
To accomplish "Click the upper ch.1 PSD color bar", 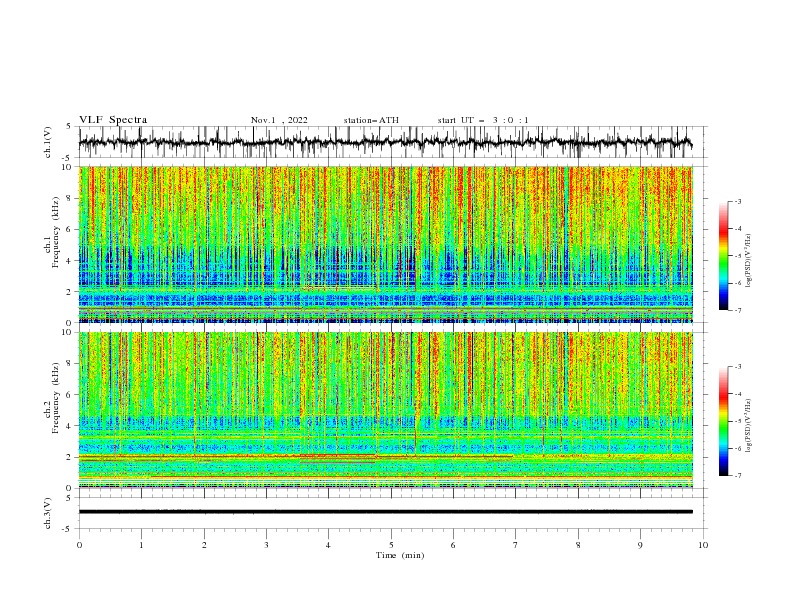I will coord(723,256).
